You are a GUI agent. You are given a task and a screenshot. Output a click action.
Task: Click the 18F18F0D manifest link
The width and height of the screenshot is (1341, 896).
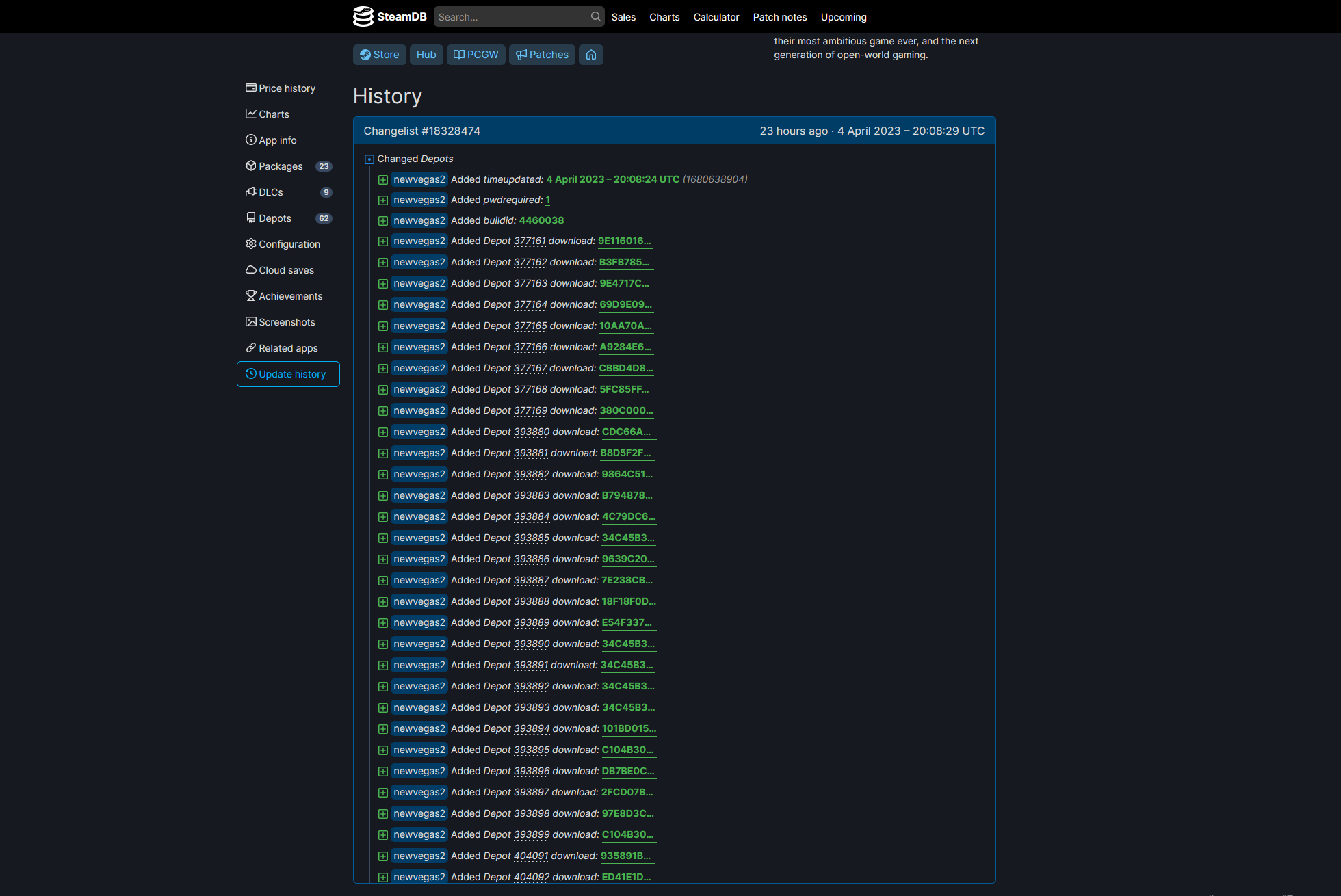[629, 601]
